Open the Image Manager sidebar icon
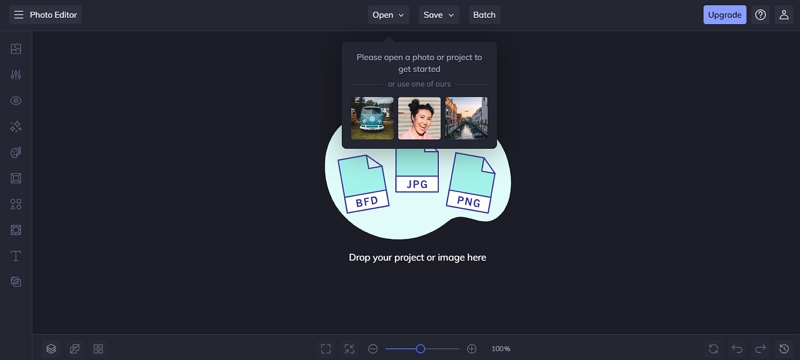Screen dimensions: 800x360 16,49
